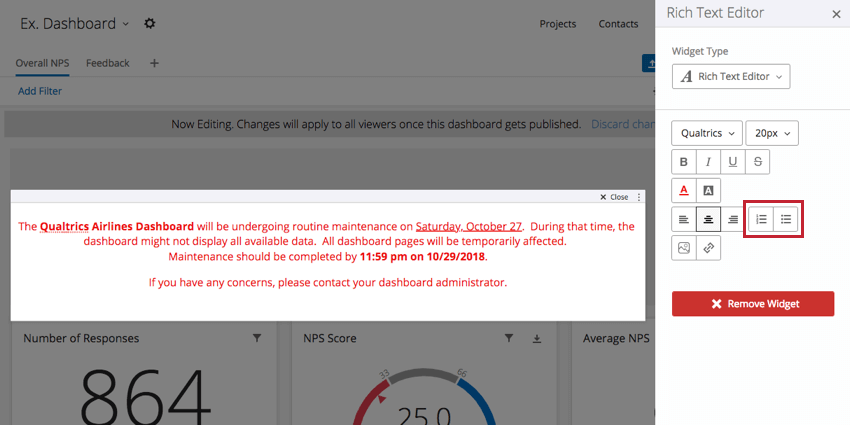
Task: Open the red font color picker
Action: click(x=684, y=190)
